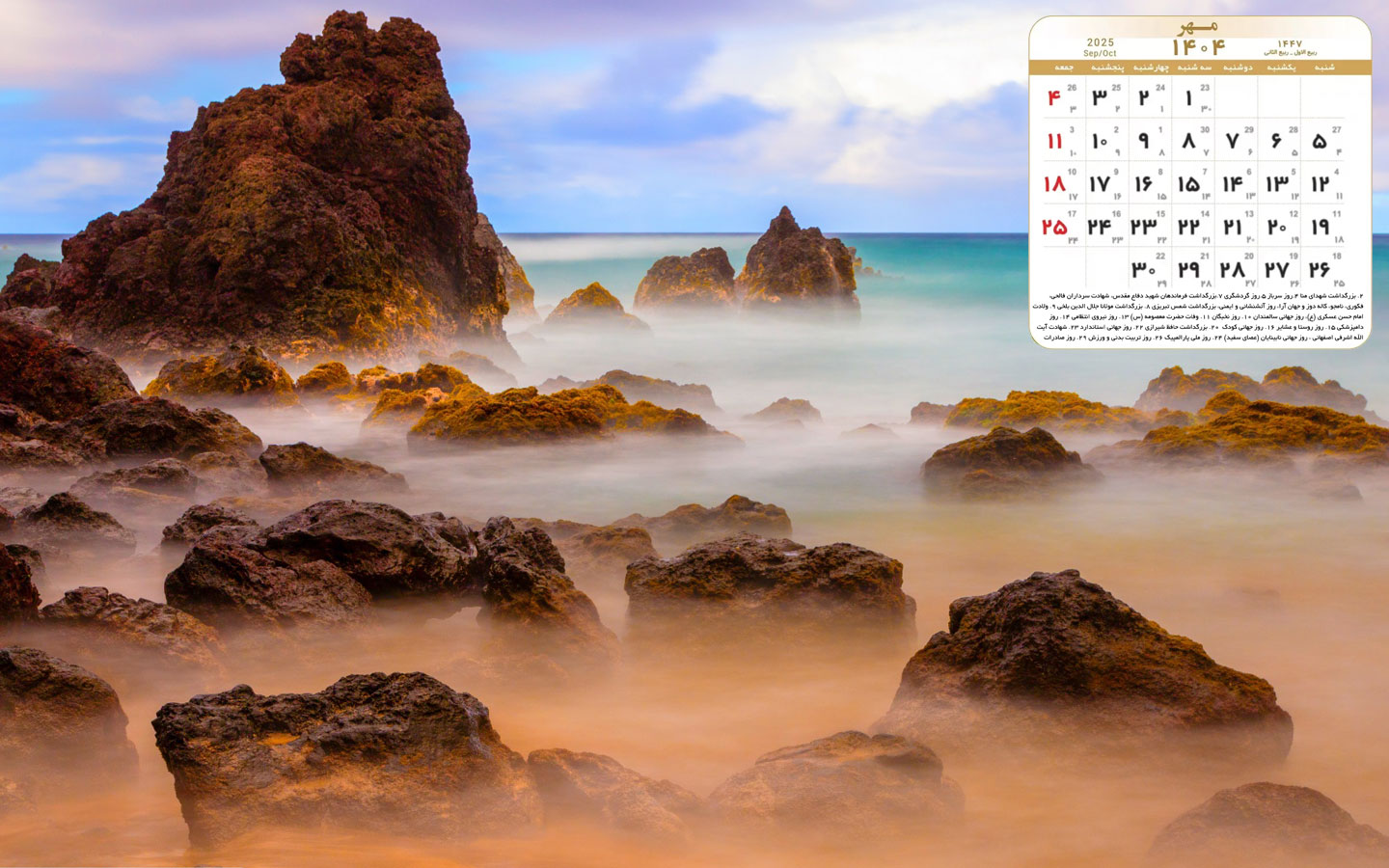
Task: Select the دوشنبه (Monday) weekday header
Action: [x=1238, y=68]
